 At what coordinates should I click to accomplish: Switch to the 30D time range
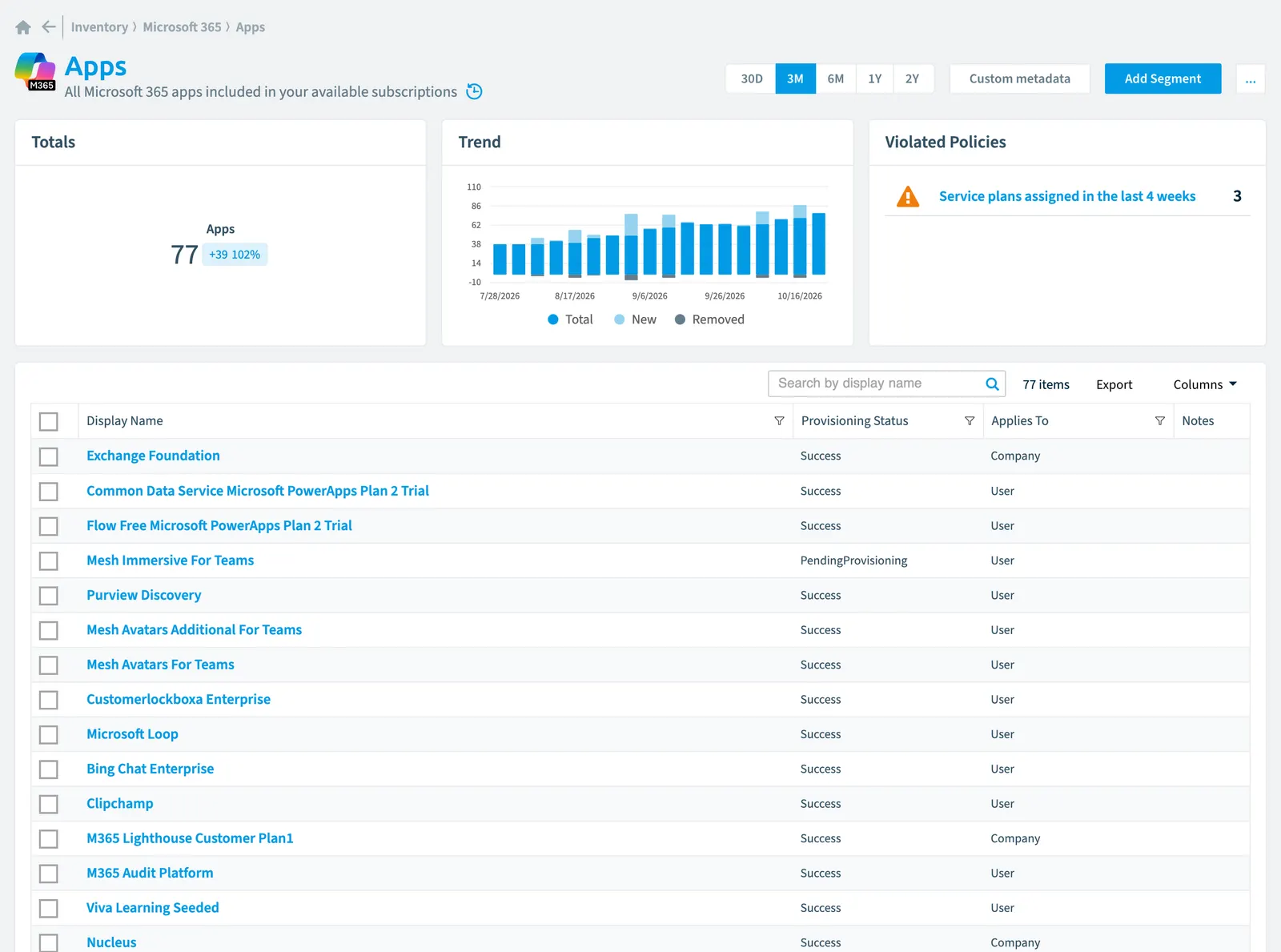(751, 78)
